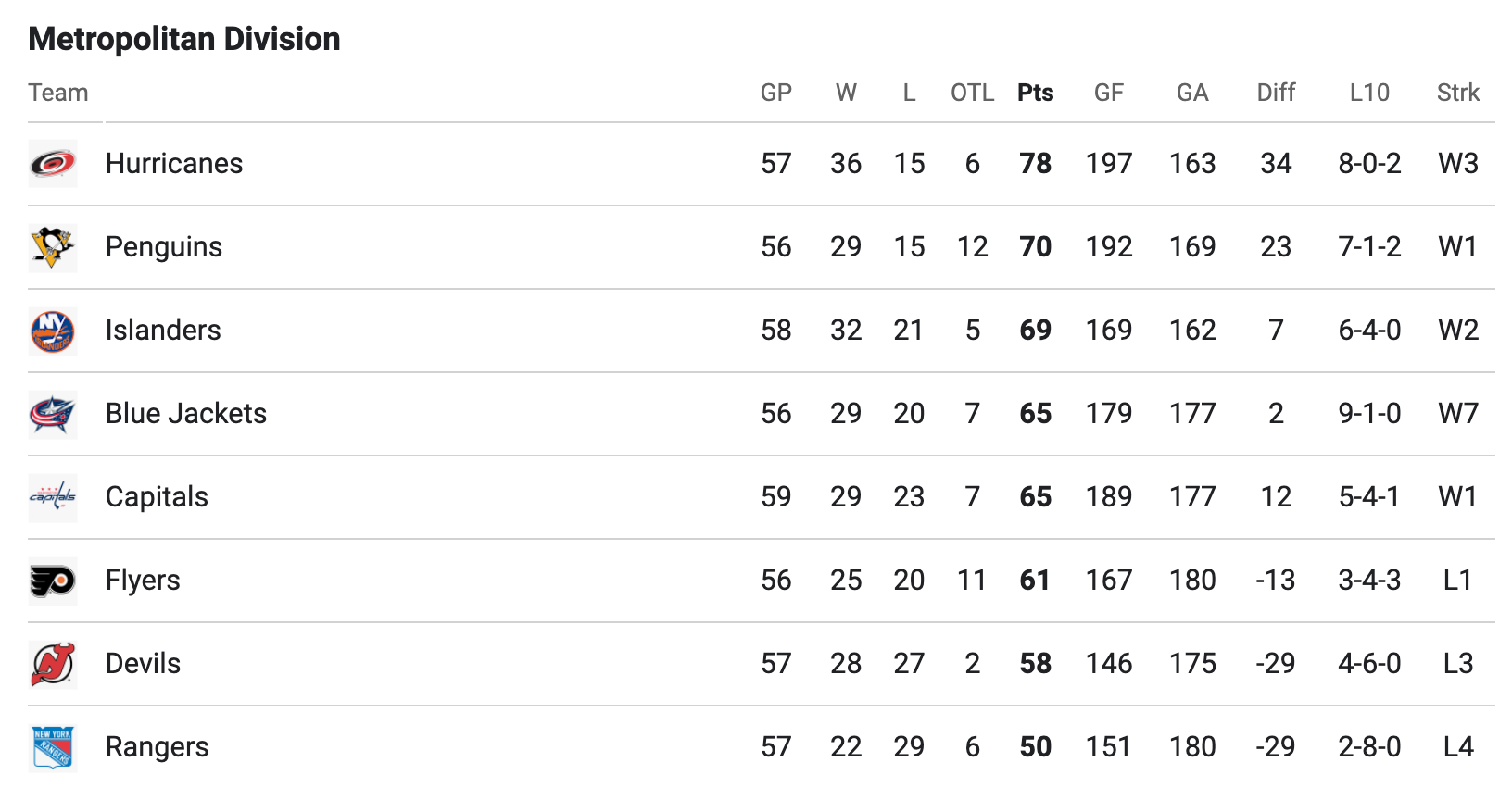Click the Hurricanes team logo
The height and width of the screenshot is (800, 1512).
coord(53,164)
